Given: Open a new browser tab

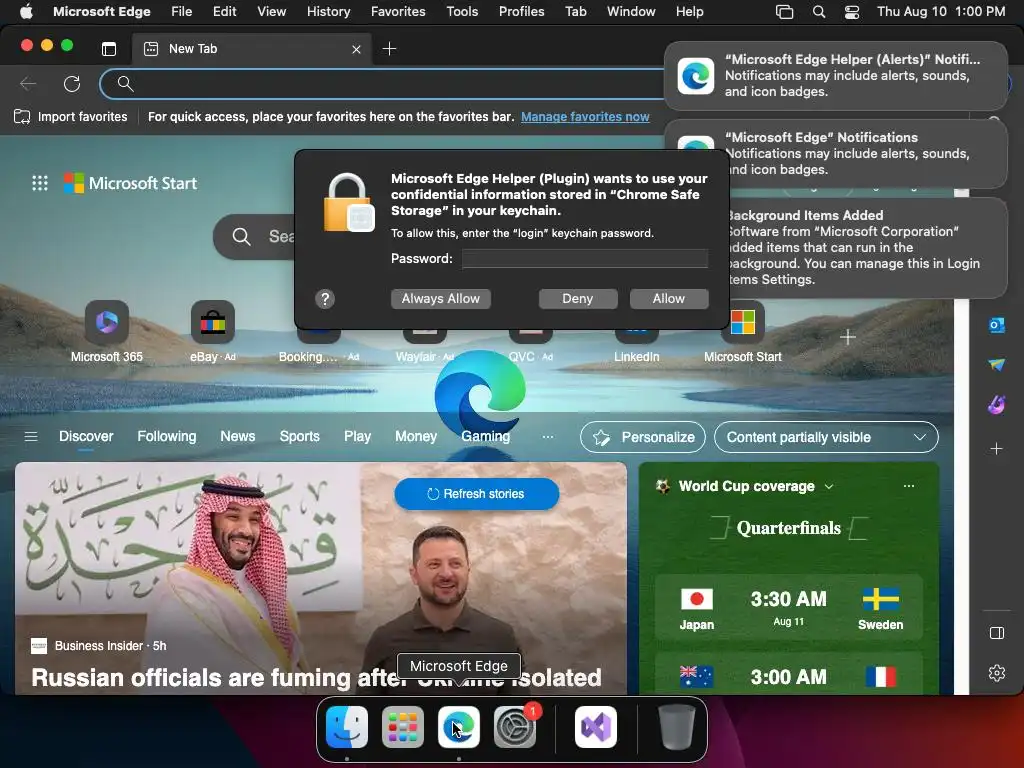Looking at the screenshot, I should click(x=389, y=49).
